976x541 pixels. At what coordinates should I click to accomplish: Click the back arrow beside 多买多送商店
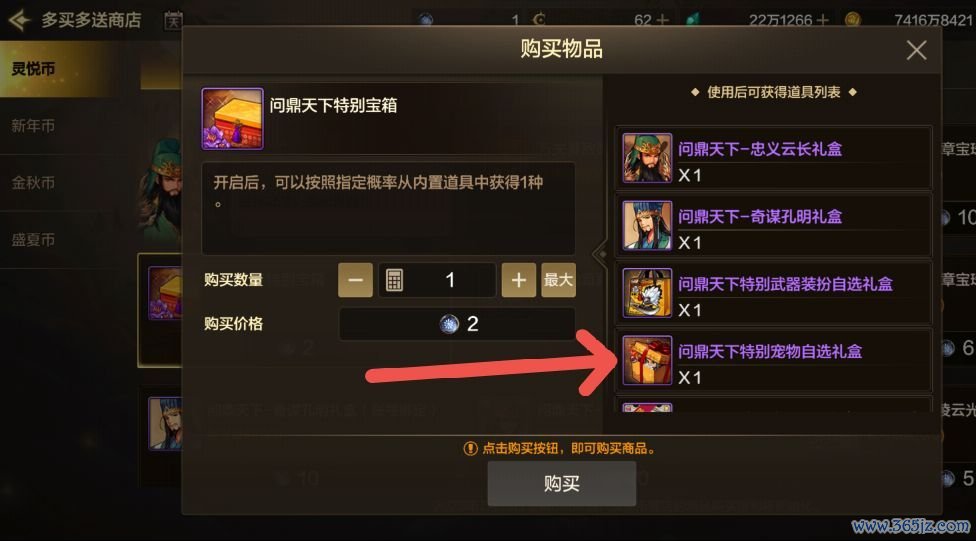[x=19, y=20]
